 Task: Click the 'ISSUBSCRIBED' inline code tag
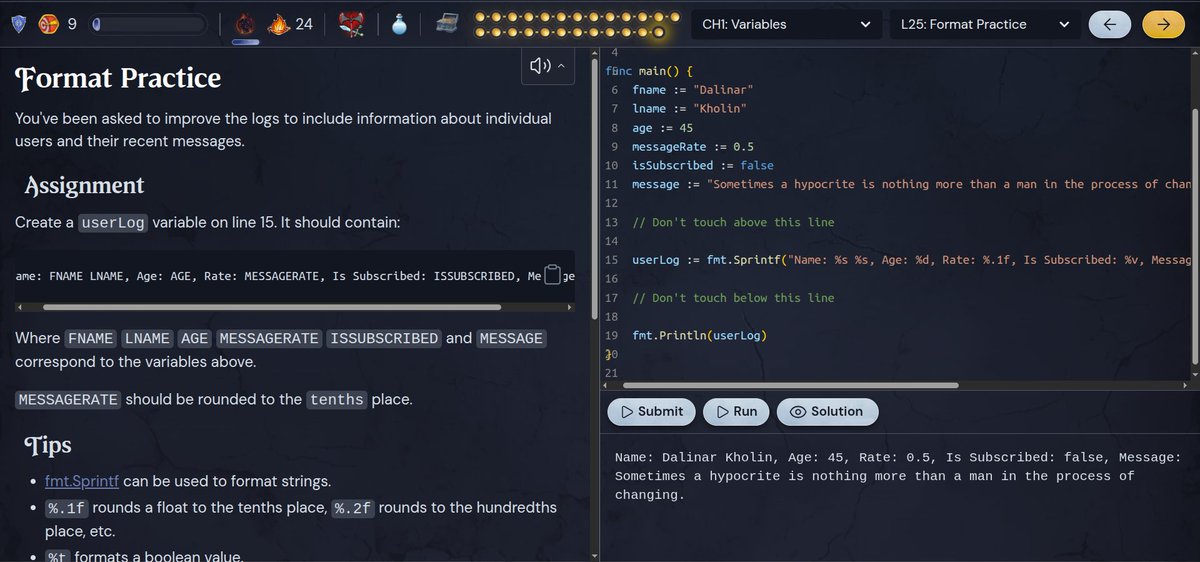tap(384, 339)
